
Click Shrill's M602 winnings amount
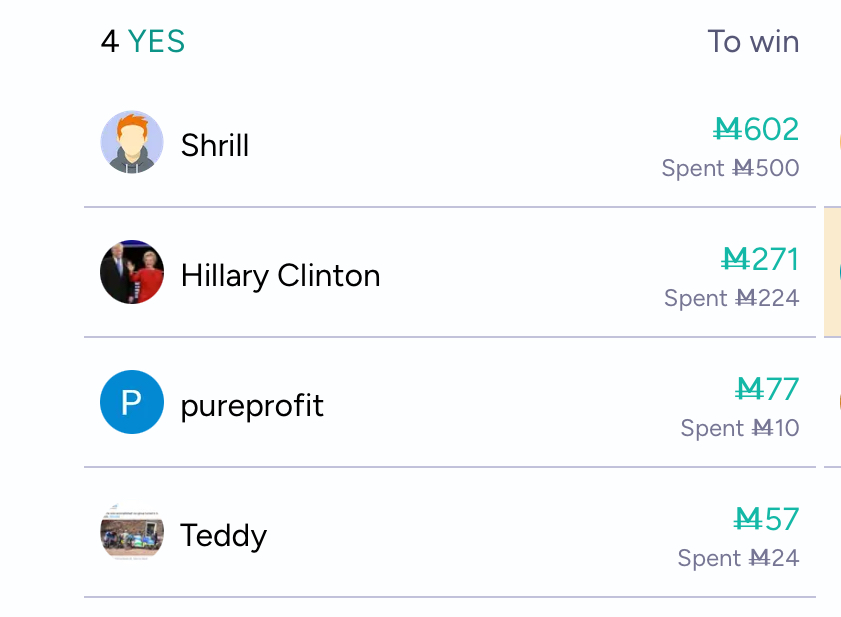756,129
